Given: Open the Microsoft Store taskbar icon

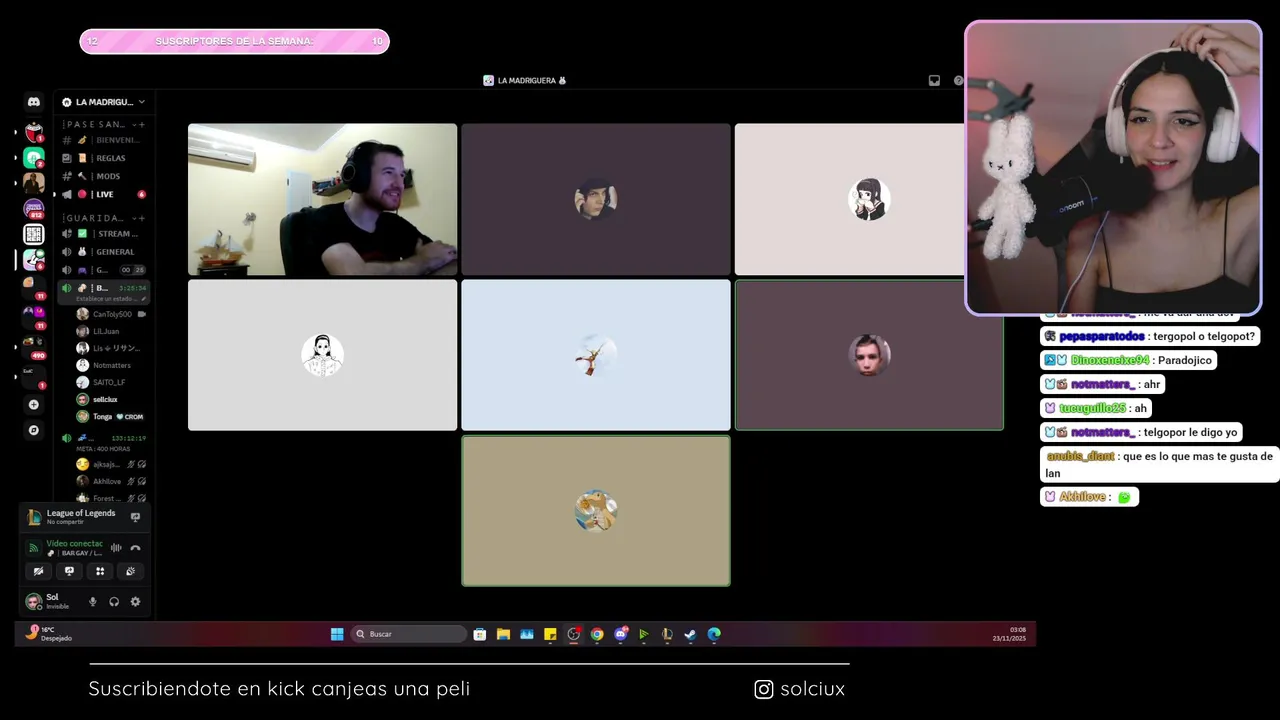Looking at the screenshot, I should tap(480, 634).
